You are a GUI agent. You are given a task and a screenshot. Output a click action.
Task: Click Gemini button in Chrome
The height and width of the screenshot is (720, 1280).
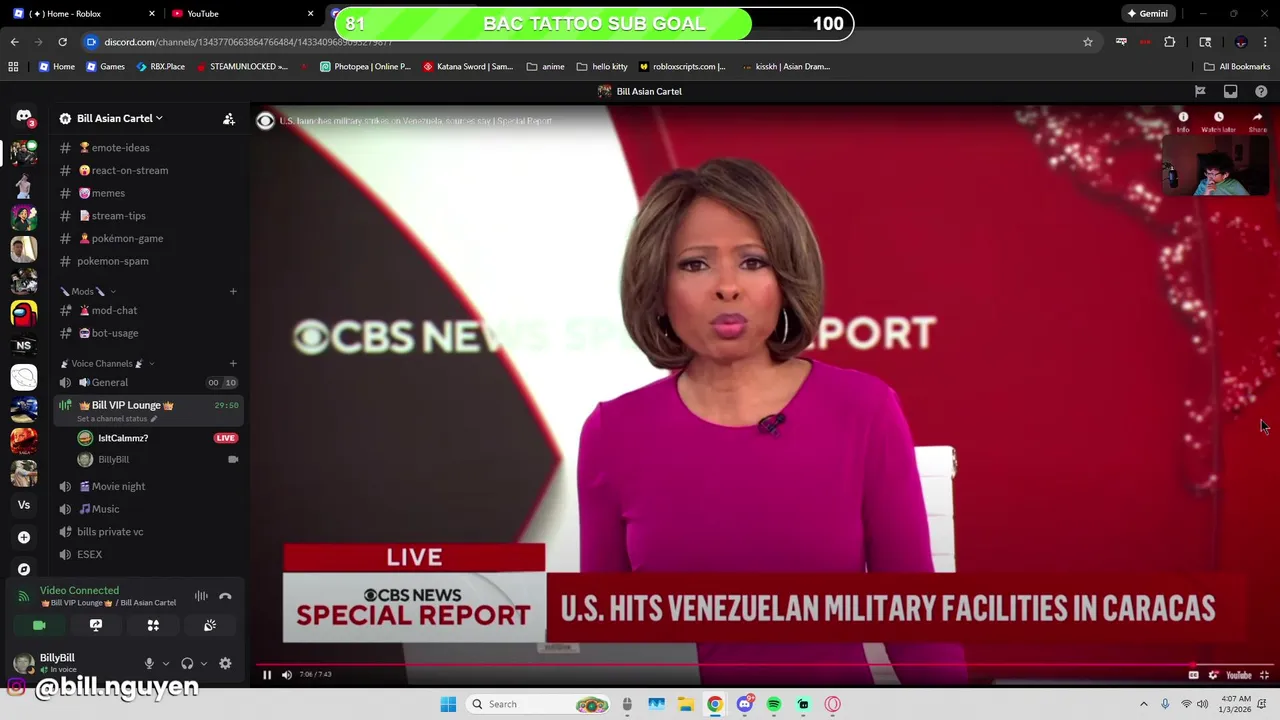[1147, 14]
